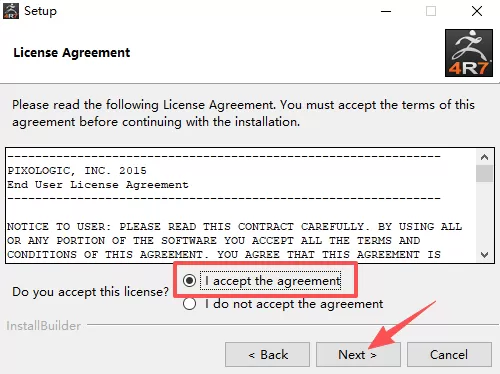
Task: Click the scroll up arrow of license text
Action: point(484,157)
